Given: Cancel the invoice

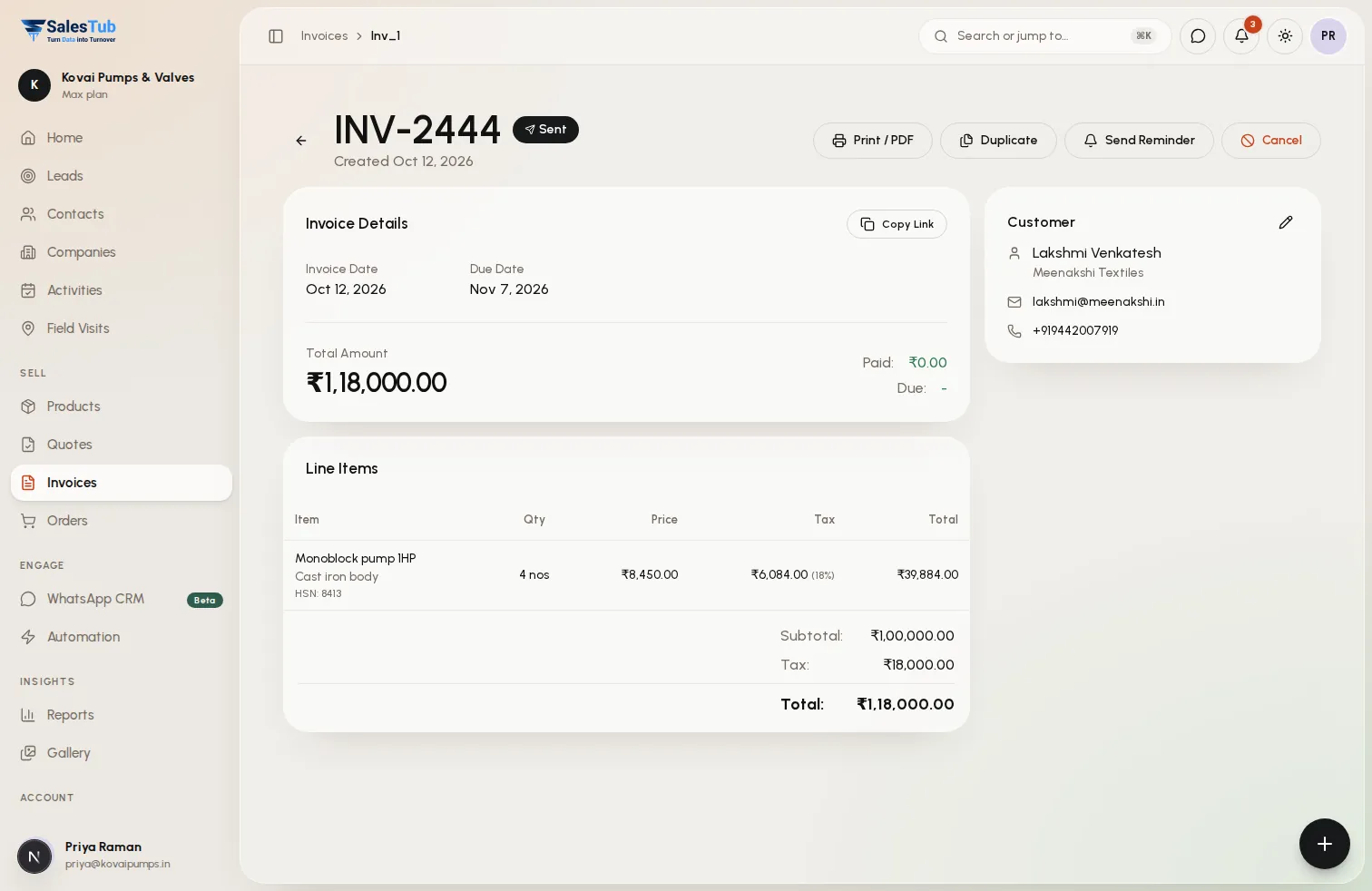Looking at the screenshot, I should [x=1271, y=141].
